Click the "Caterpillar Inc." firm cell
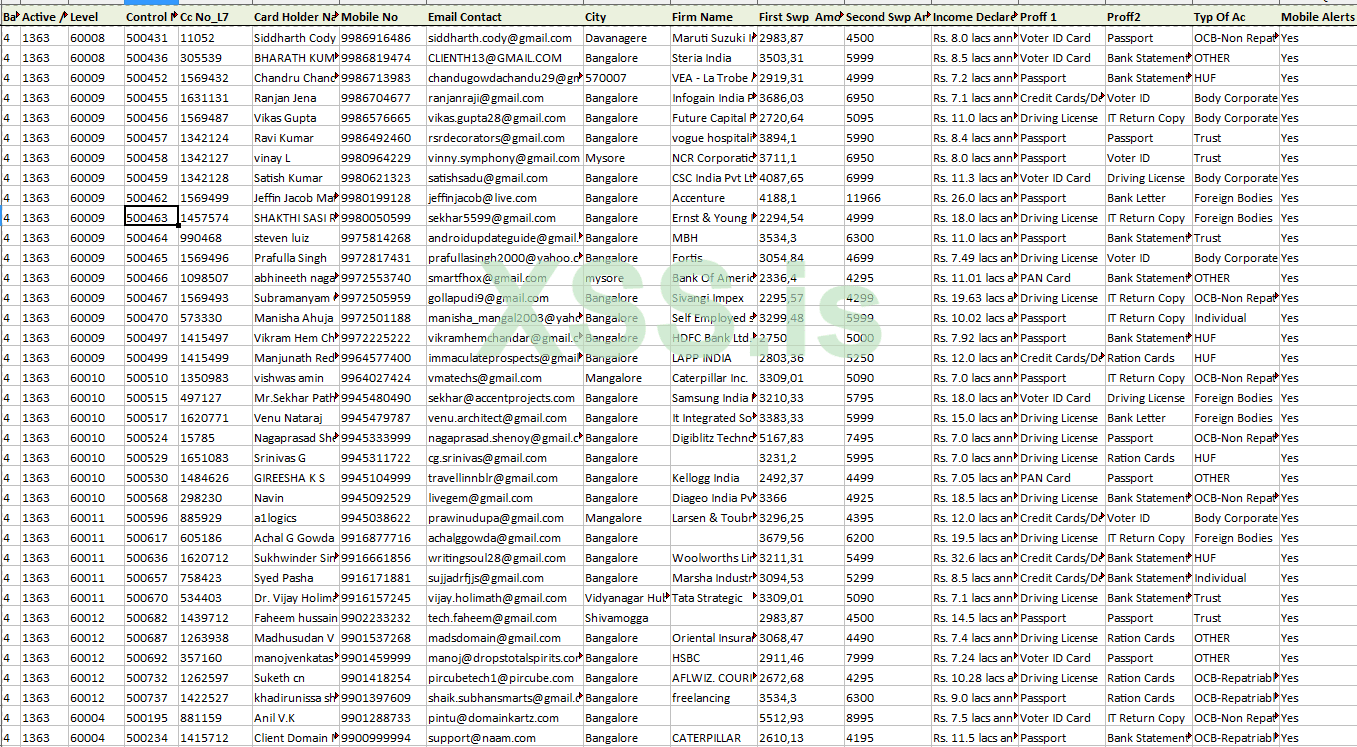 pyautogui.click(x=713, y=378)
